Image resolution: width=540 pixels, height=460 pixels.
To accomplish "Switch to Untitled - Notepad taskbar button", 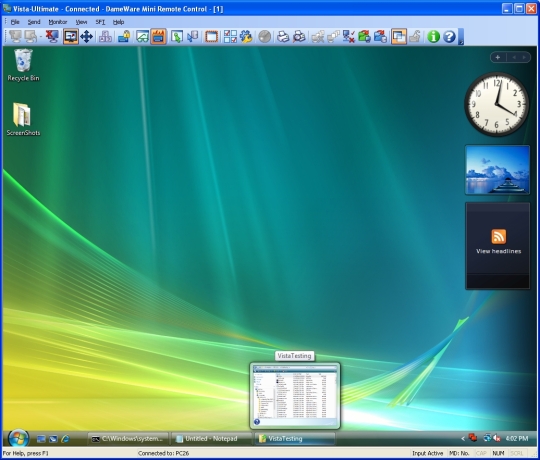I will pos(211,439).
